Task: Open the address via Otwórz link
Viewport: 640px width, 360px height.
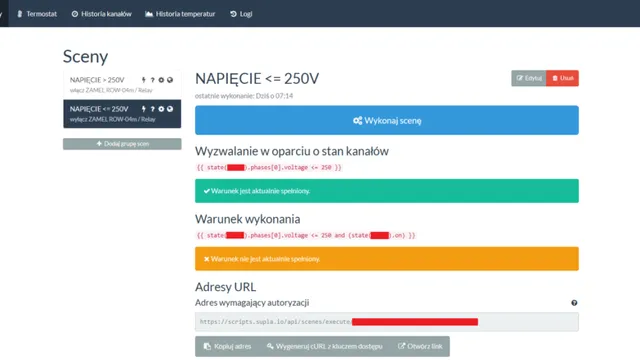Action: (420, 347)
